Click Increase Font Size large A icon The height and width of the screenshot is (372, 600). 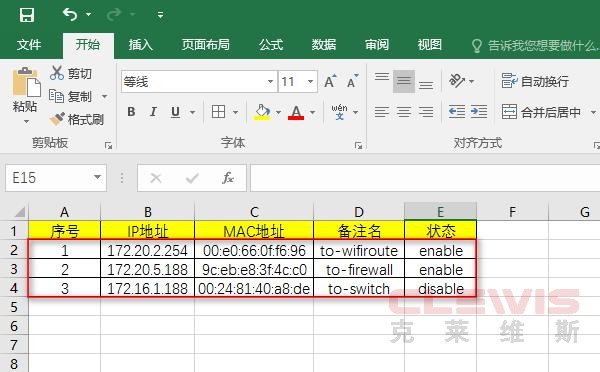(331, 81)
